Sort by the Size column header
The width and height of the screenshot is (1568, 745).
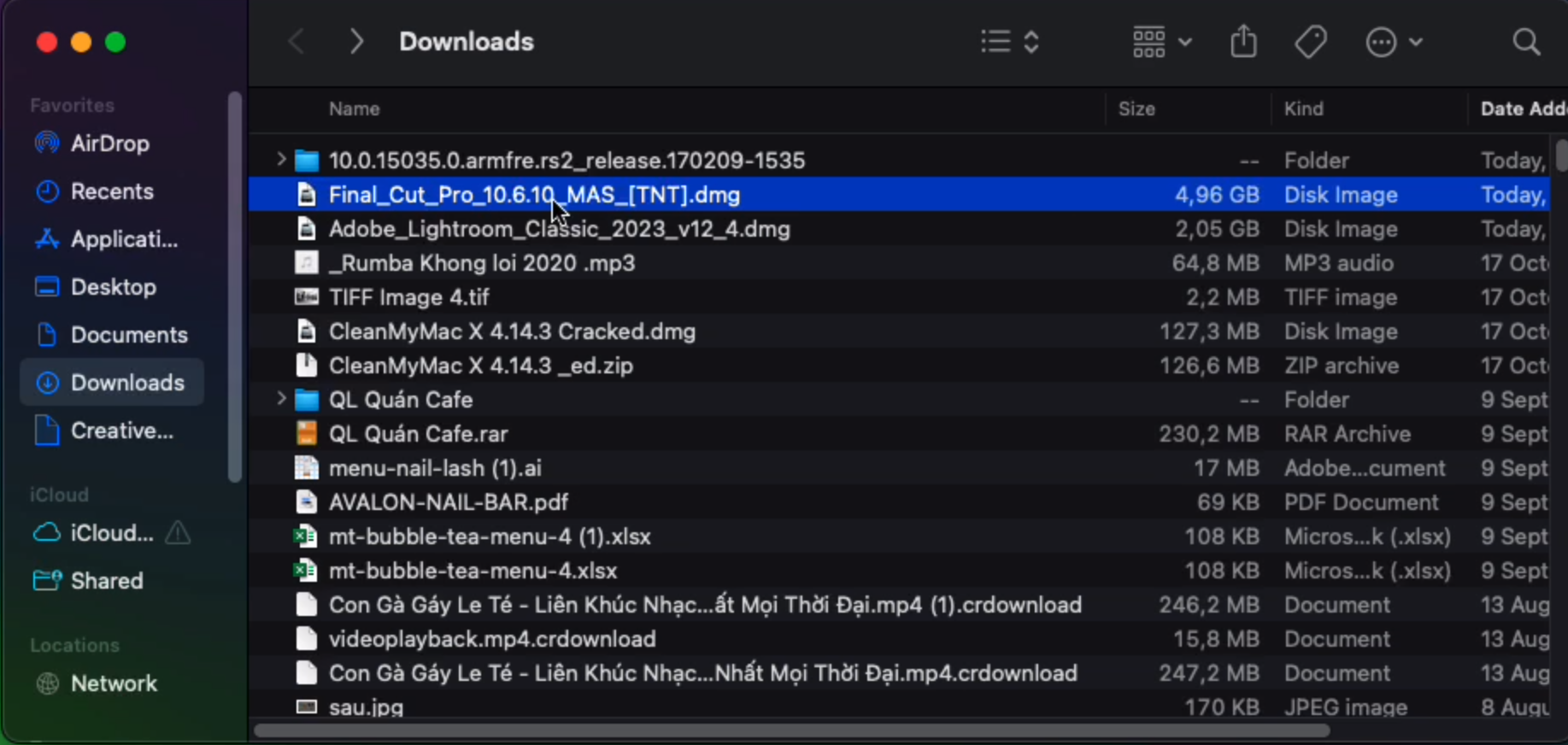pyautogui.click(x=1136, y=109)
